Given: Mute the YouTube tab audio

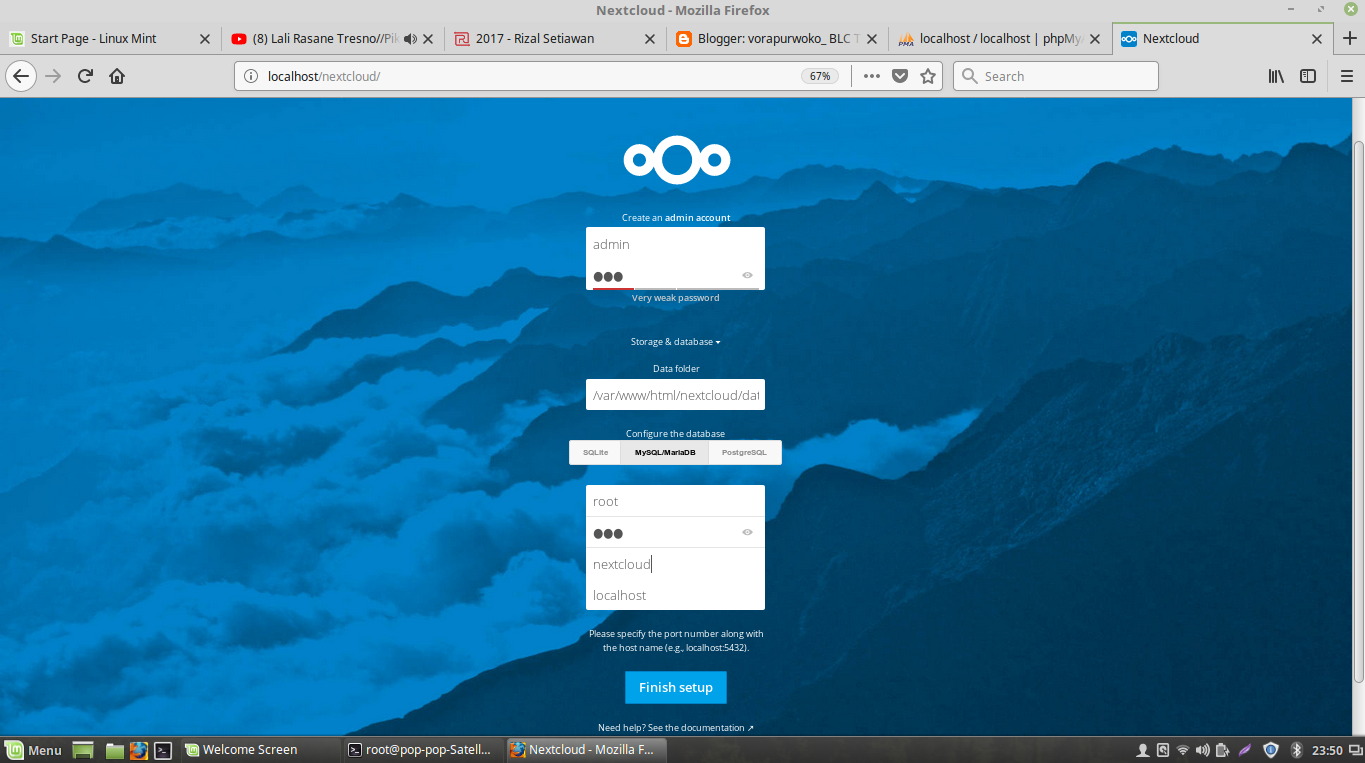Looking at the screenshot, I should point(410,39).
